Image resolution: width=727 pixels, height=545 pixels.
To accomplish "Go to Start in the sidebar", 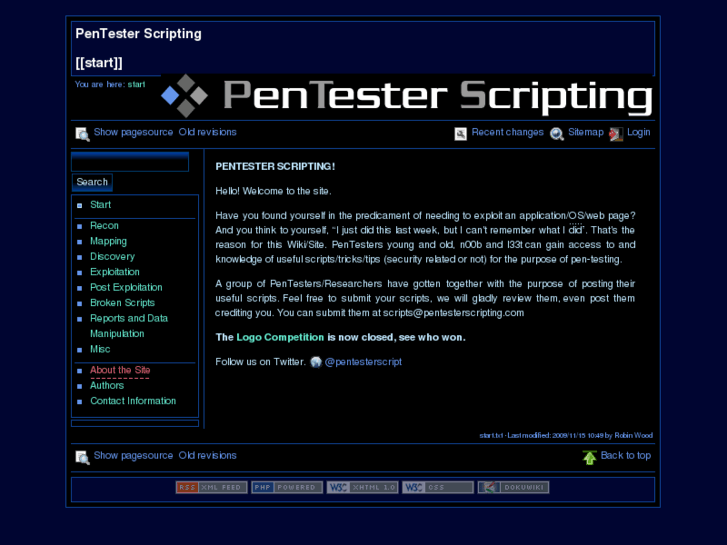I will [100, 205].
